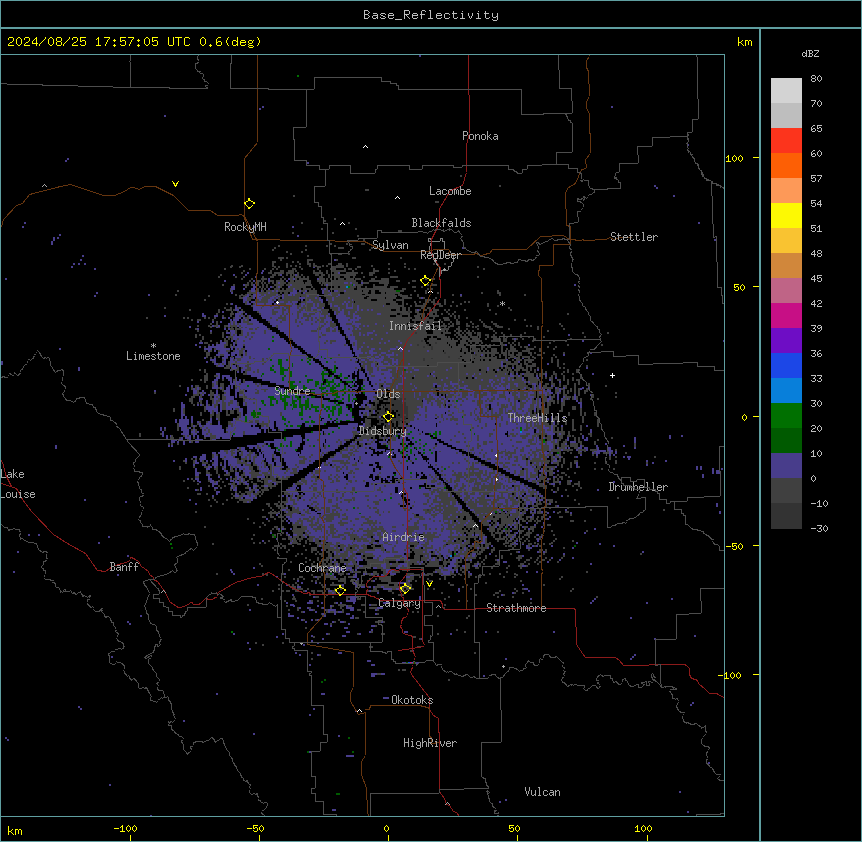Click the HighRiver label
The width and height of the screenshot is (862, 842).
430,743
